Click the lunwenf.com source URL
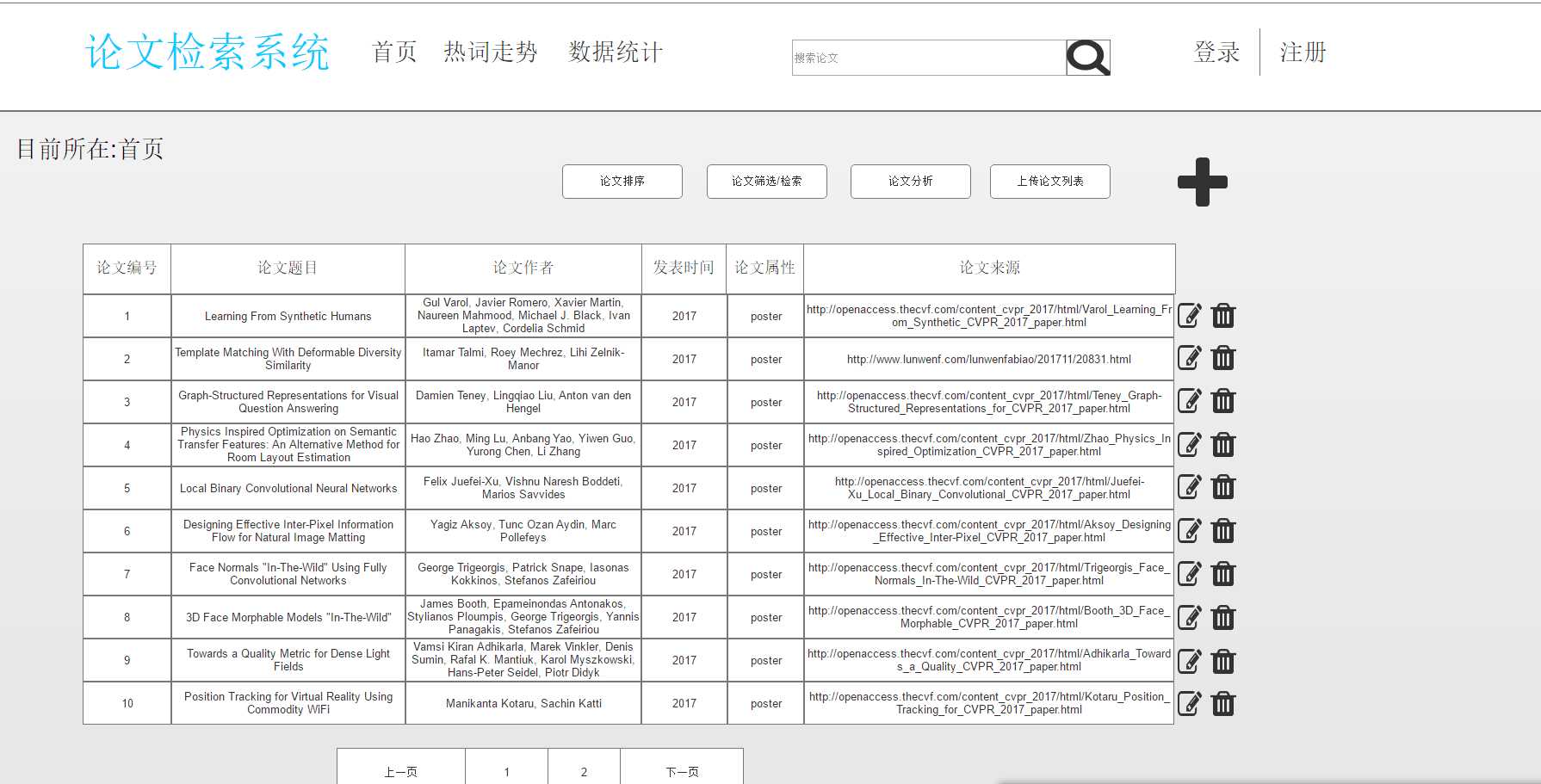Viewport: 1541px width, 784px height. 989,360
